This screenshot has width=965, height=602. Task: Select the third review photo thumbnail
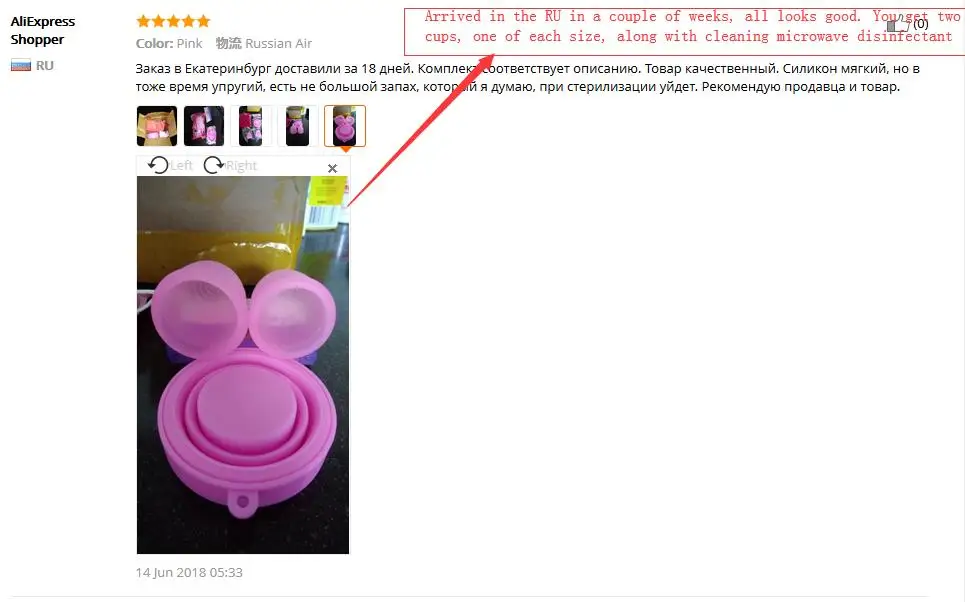250,126
